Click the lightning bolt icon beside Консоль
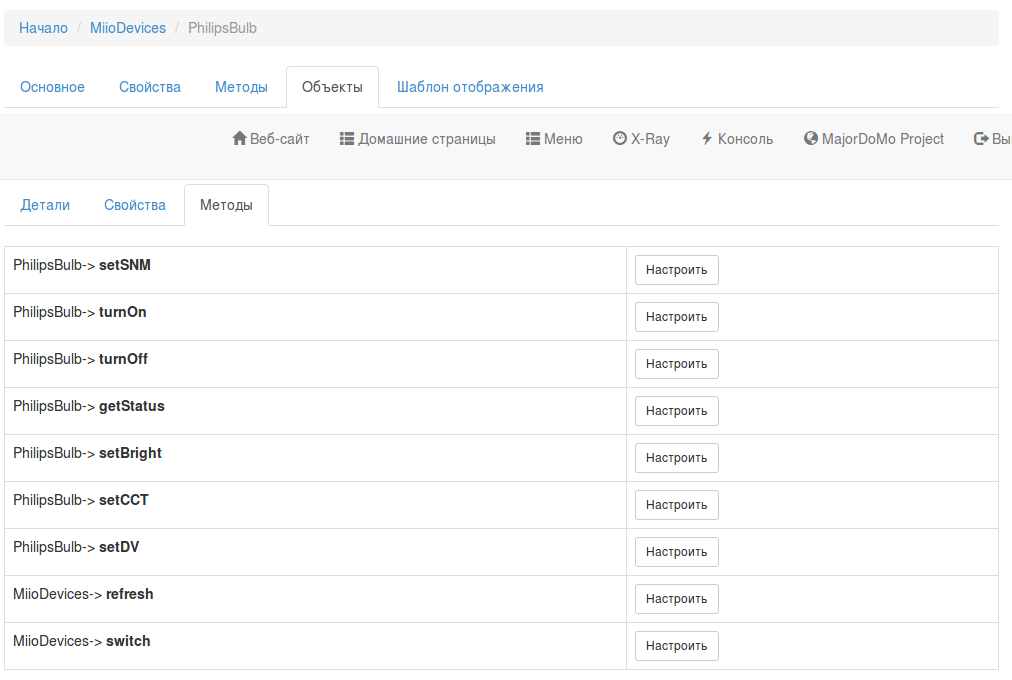The image size is (1012, 680). pyautogui.click(x=707, y=138)
